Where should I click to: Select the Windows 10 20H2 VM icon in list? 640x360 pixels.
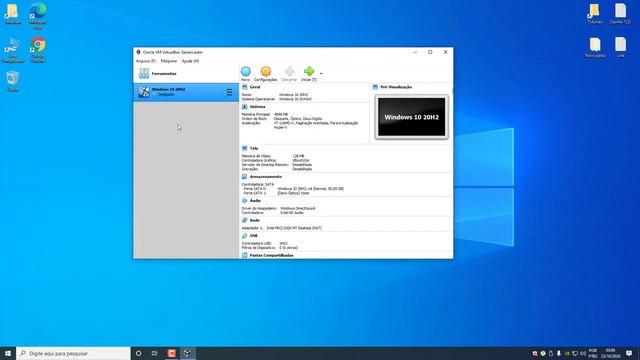point(144,92)
